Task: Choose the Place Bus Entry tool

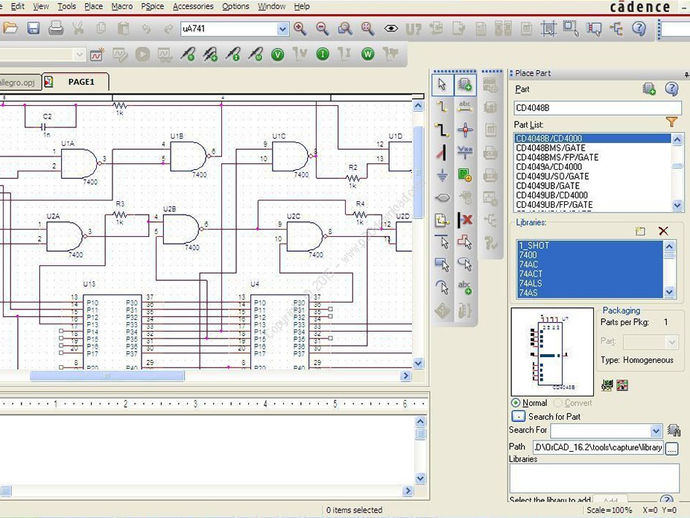Action: click(442, 152)
